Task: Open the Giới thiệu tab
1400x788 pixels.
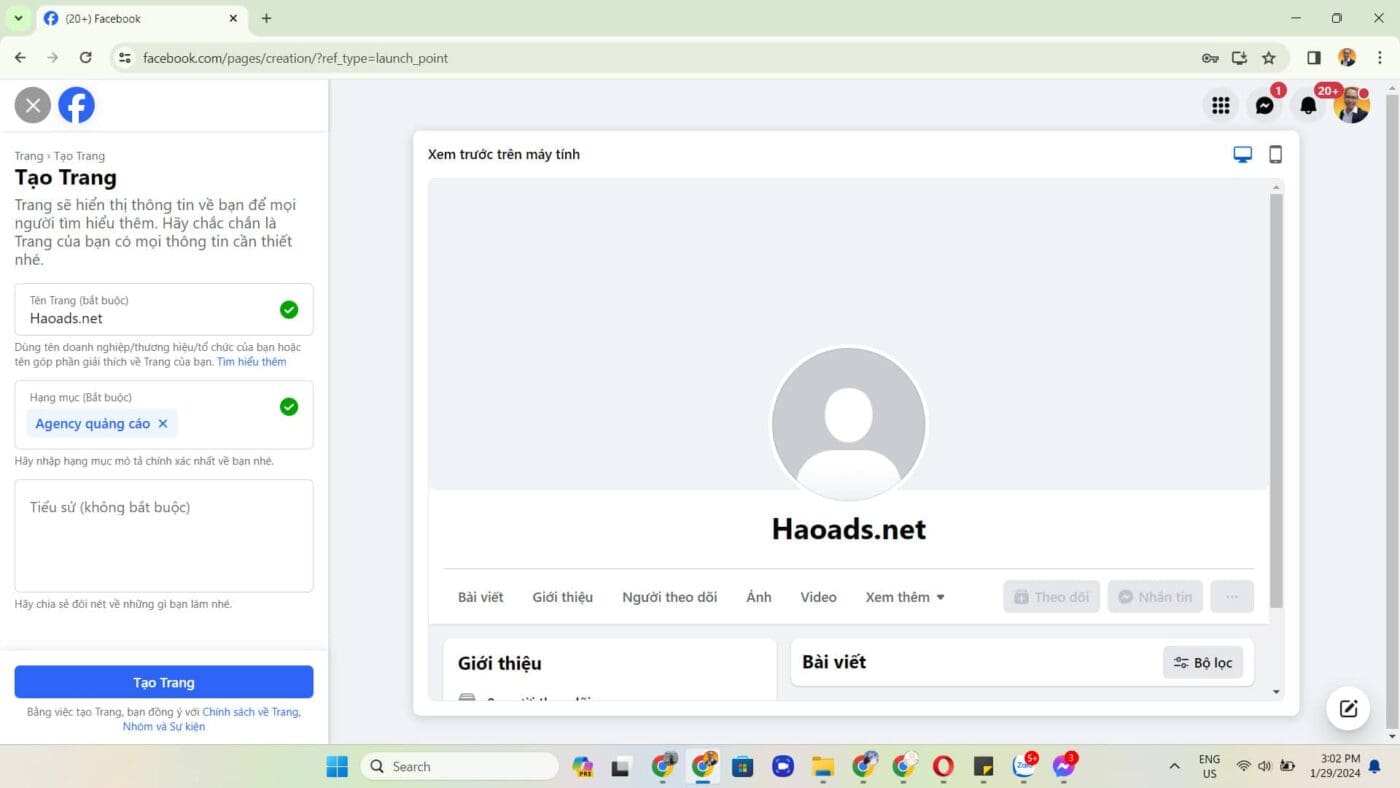Action: coord(563,597)
